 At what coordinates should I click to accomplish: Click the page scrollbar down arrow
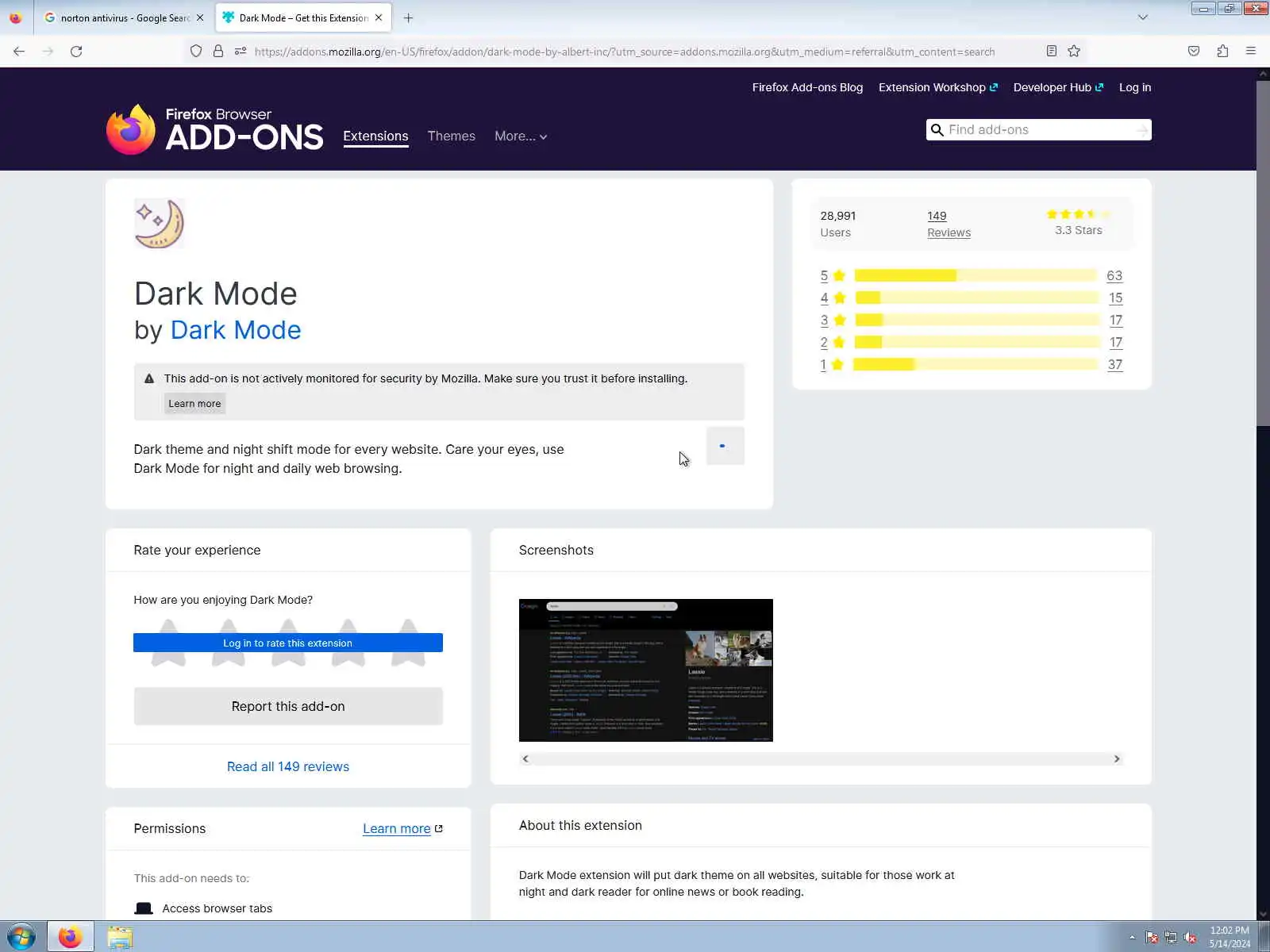1263,914
